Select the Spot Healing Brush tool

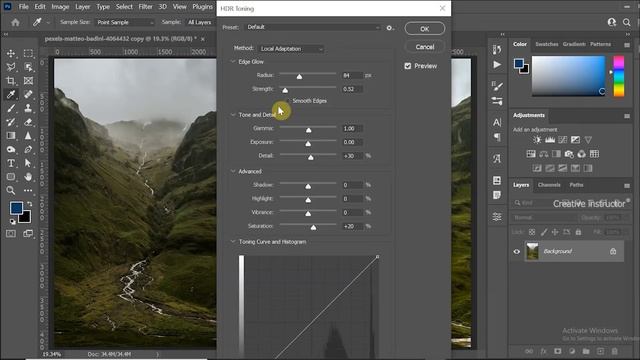(28, 95)
